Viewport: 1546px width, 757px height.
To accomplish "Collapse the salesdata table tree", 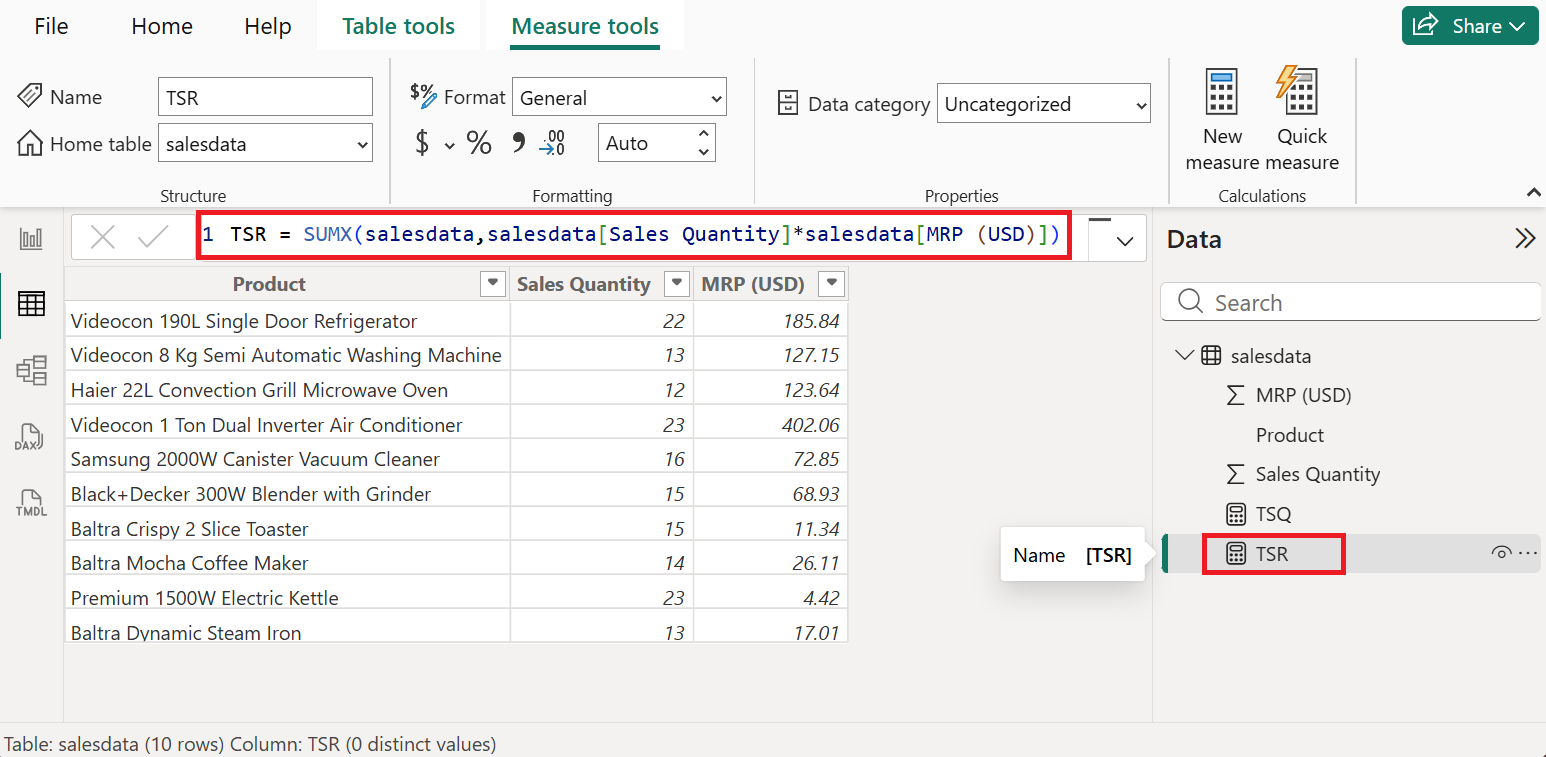I will click(x=1184, y=355).
